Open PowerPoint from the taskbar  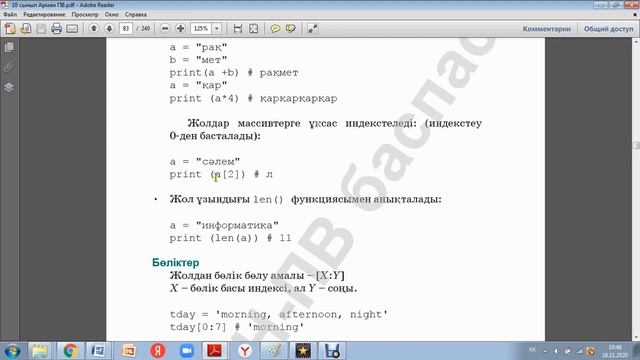pos(128,351)
